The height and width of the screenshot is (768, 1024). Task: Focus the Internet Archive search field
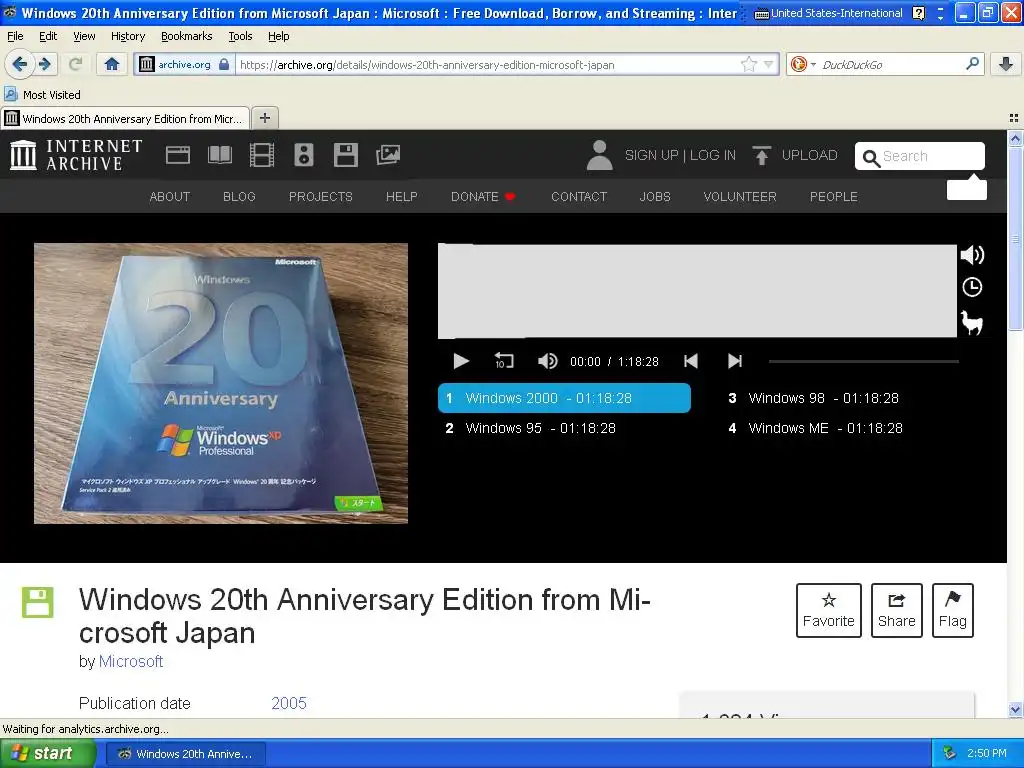[920, 156]
